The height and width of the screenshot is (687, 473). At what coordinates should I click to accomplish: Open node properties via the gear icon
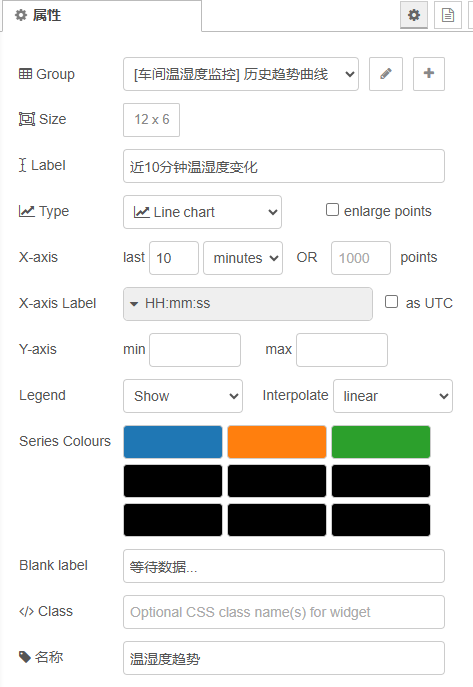point(414,15)
